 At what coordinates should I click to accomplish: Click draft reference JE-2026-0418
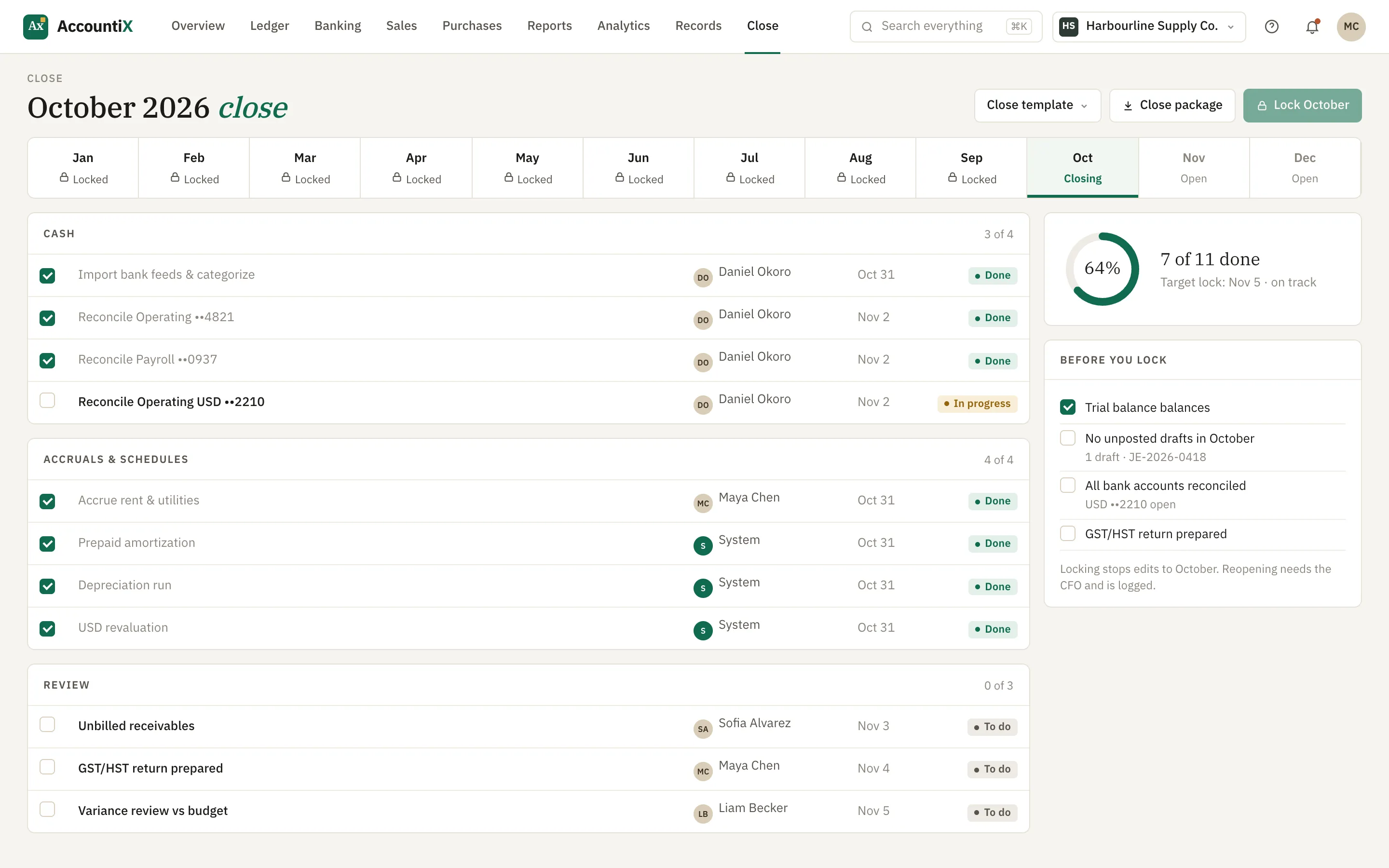[x=1167, y=457]
